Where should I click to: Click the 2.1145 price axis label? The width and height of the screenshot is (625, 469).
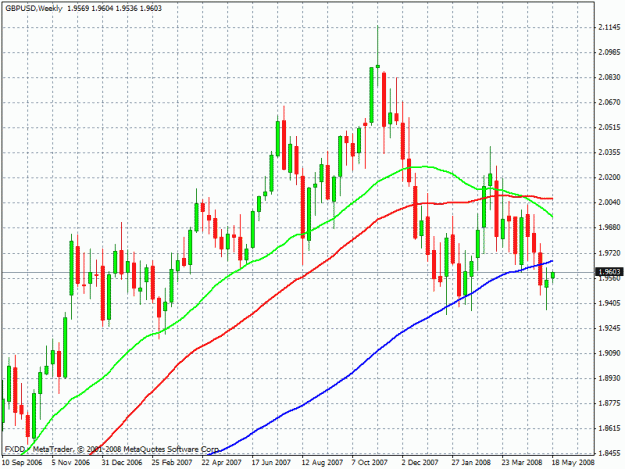pos(609,27)
